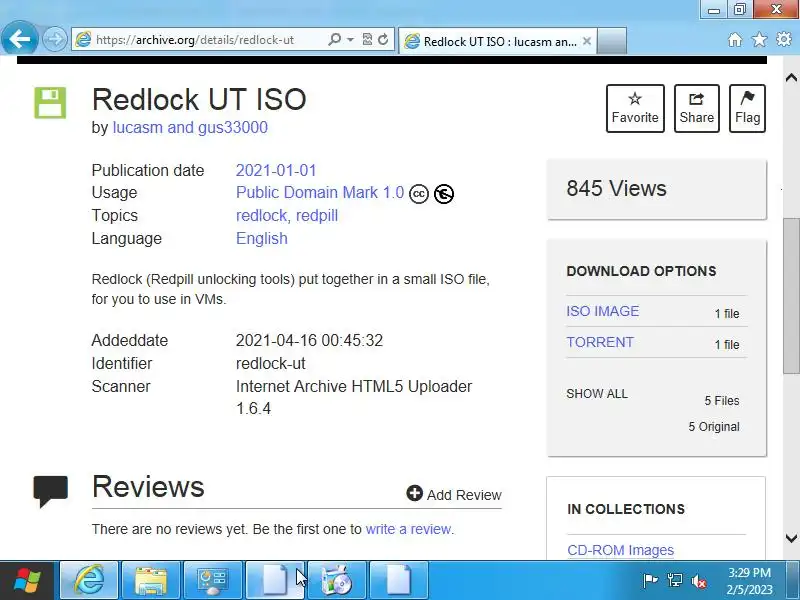Click the scrollbar up arrow

pos(791,78)
